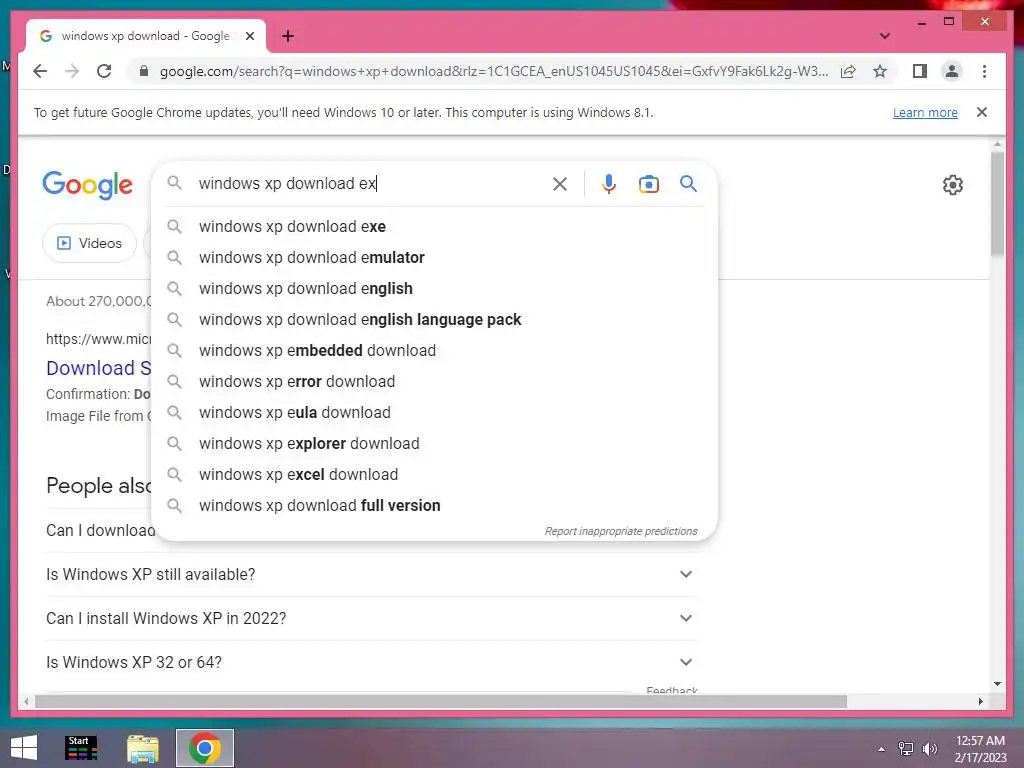Open the volume control tray icon

coord(929,749)
